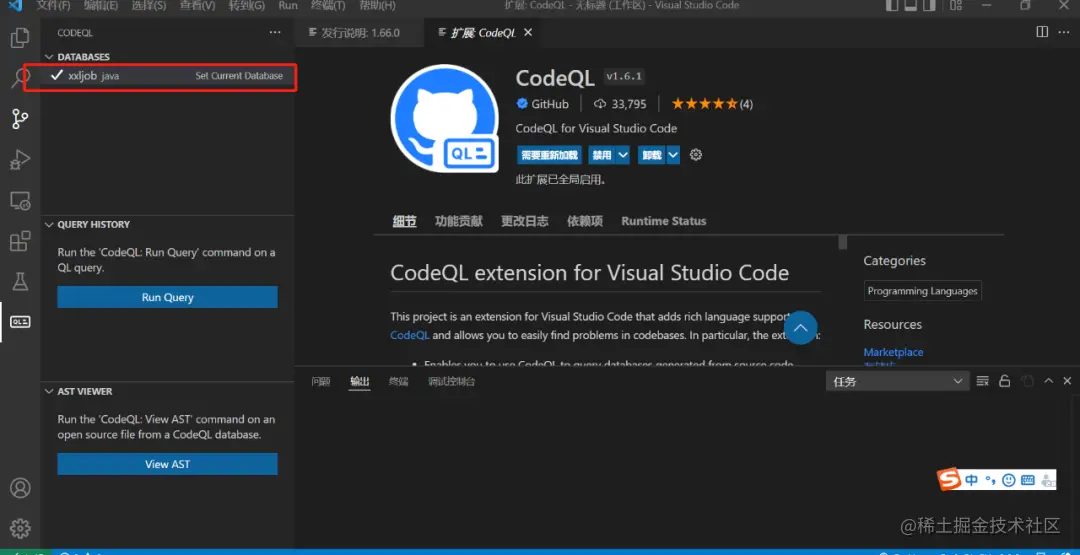Toggle the primary side bar layout icon
Screen dimensions: 1080x555
[892, 6]
